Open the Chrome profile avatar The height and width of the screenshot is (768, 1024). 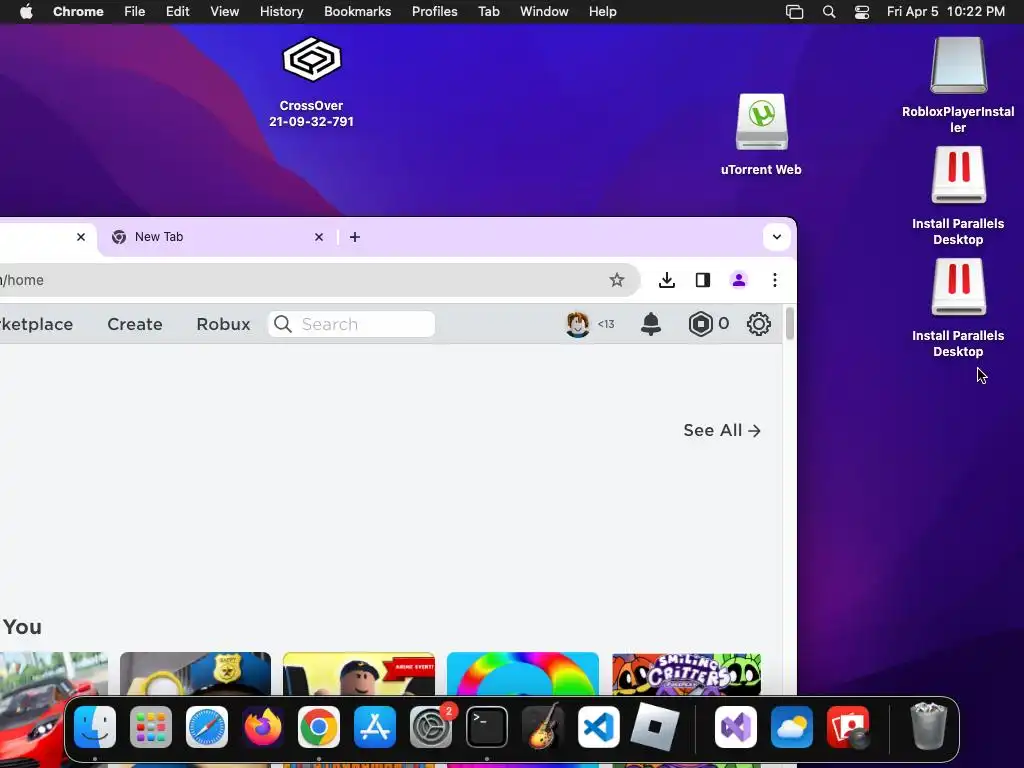click(739, 280)
